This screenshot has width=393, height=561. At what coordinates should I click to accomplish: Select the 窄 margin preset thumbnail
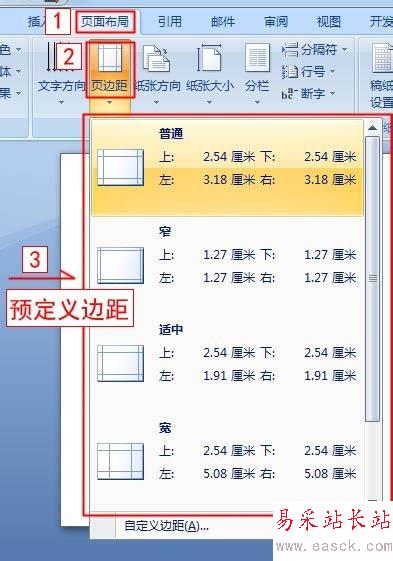coord(121,265)
